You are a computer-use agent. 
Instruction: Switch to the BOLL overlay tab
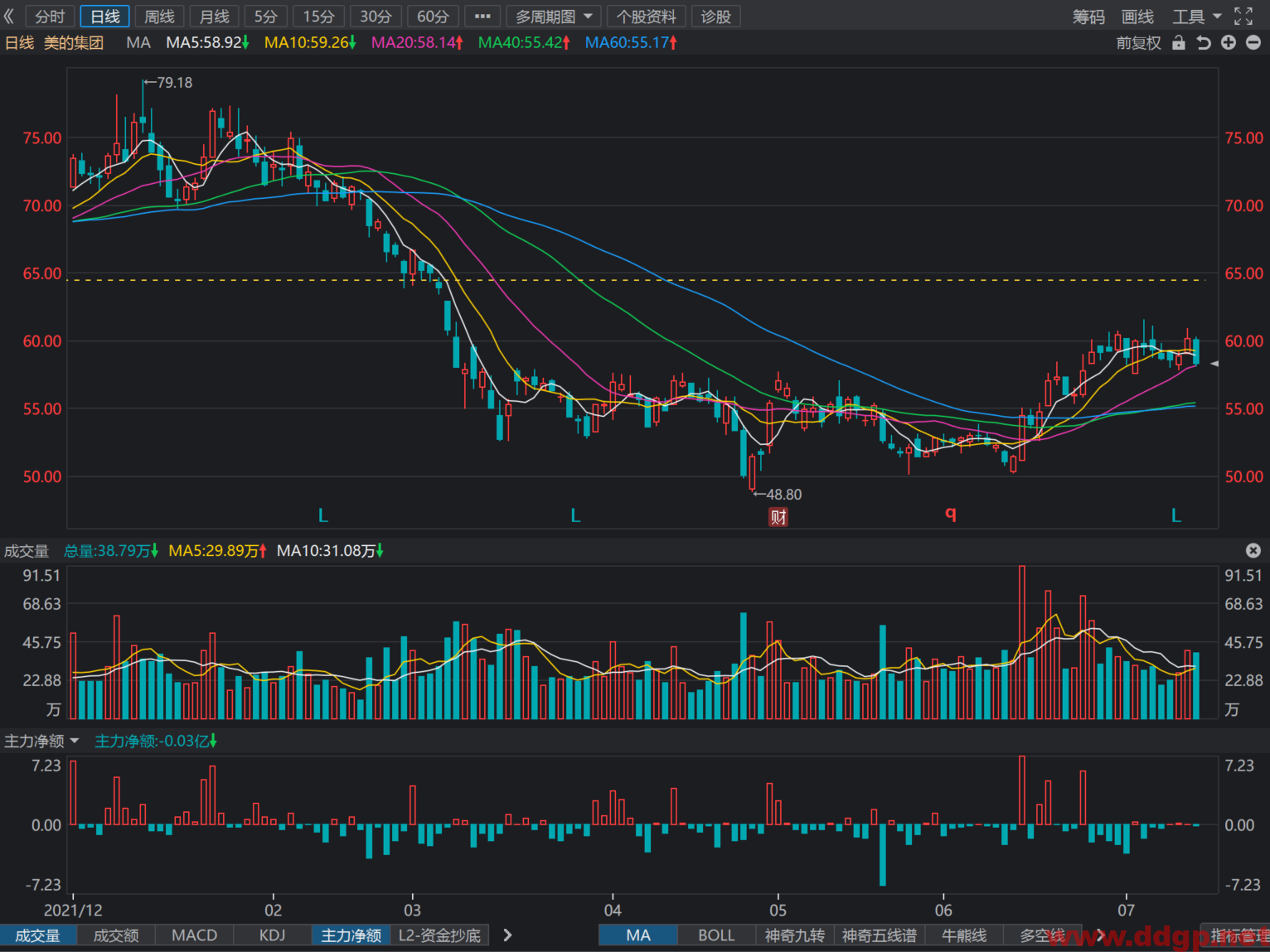click(716, 935)
